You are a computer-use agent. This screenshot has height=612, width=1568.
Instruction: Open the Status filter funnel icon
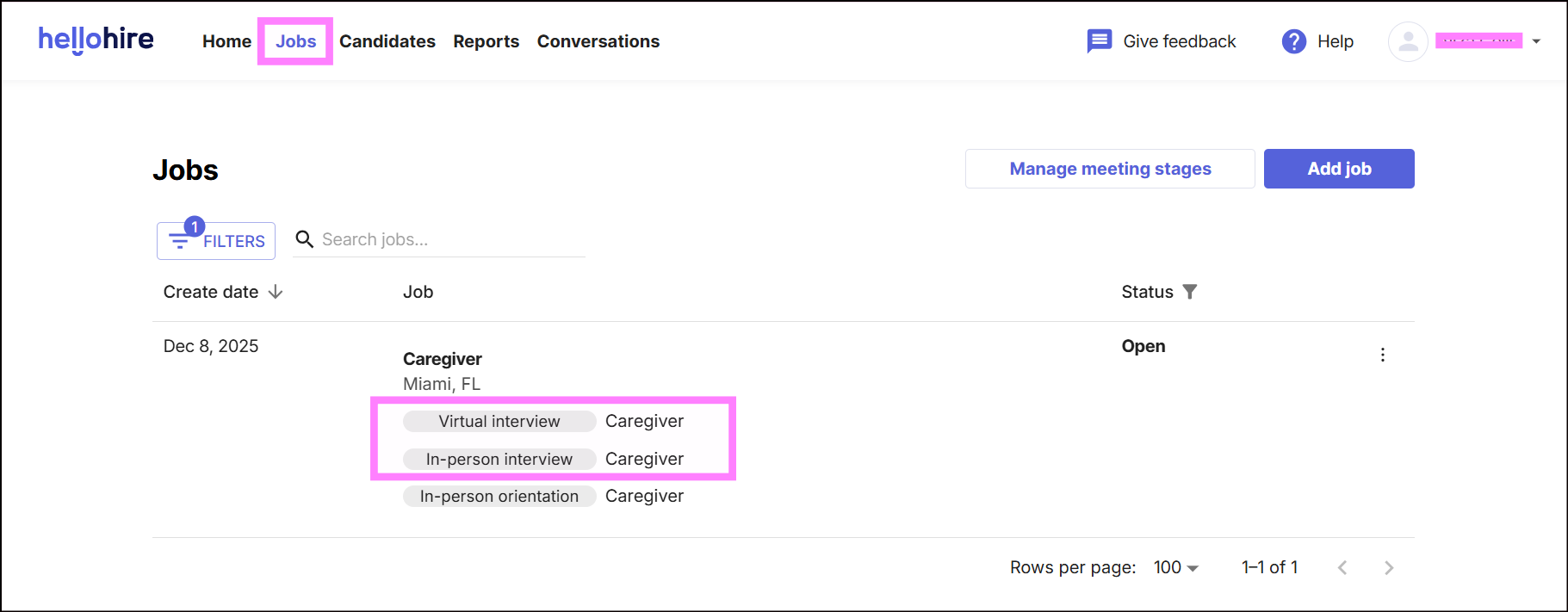pos(1190,292)
